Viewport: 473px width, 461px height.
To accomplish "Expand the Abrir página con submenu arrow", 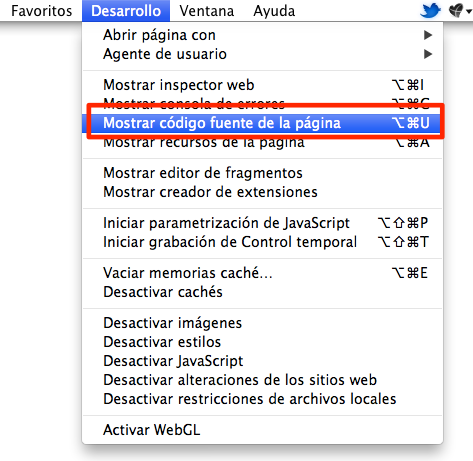I will click(x=428, y=35).
